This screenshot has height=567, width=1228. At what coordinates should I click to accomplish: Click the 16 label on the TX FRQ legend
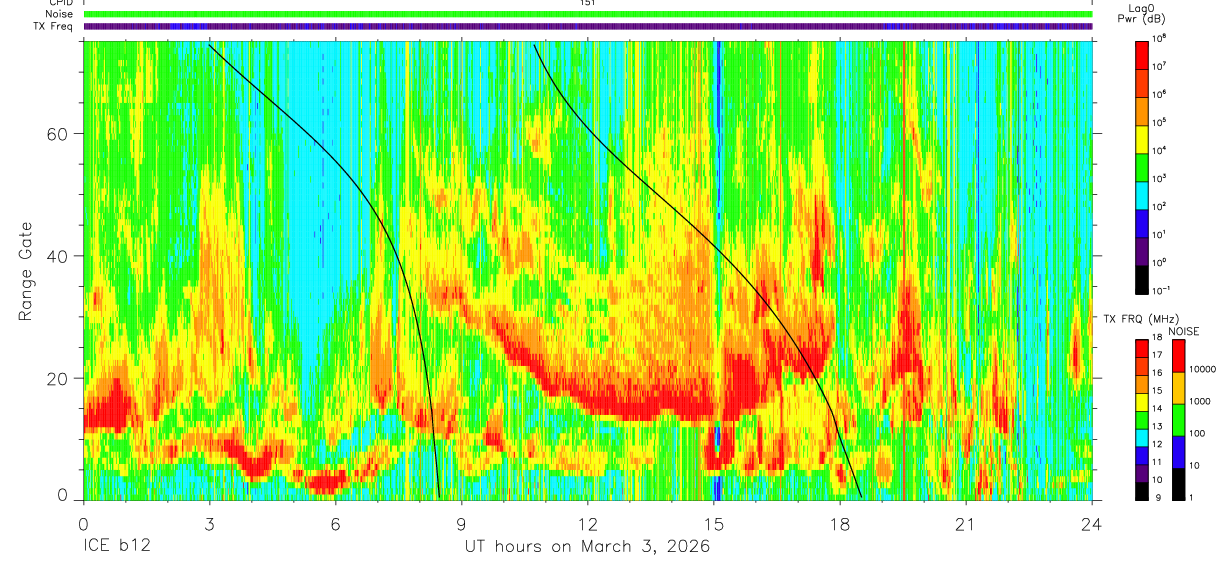pos(1157,372)
